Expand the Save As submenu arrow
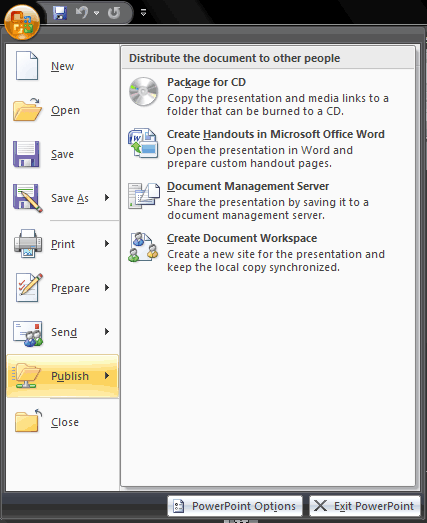 (107, 198)
